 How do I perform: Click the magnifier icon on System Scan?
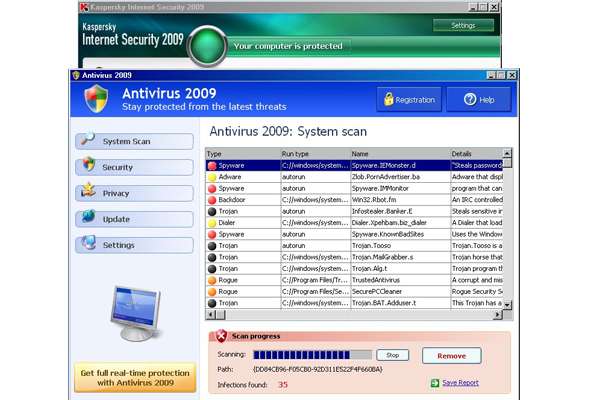88,138
